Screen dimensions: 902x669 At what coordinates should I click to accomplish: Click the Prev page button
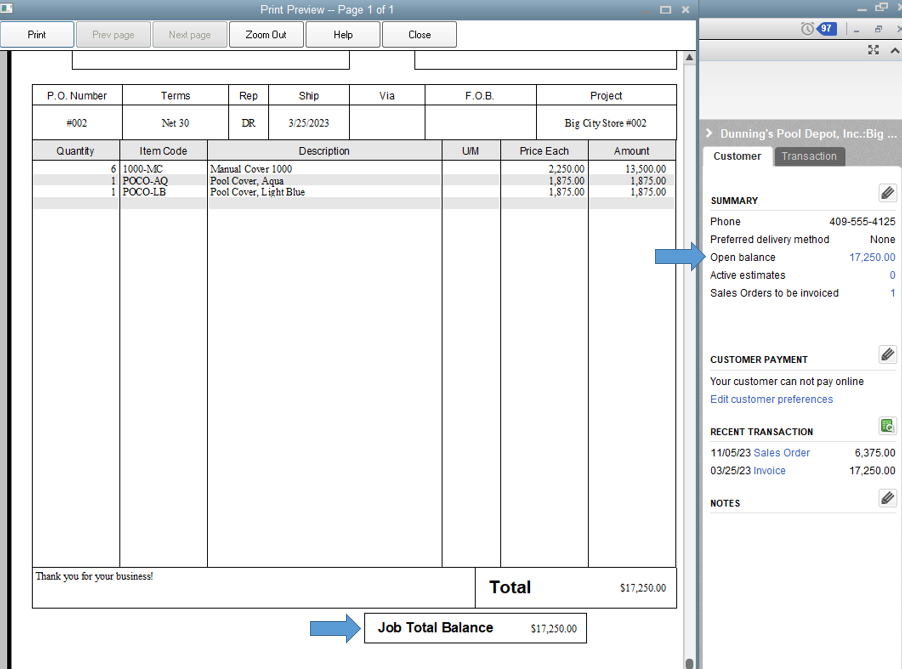113,35
